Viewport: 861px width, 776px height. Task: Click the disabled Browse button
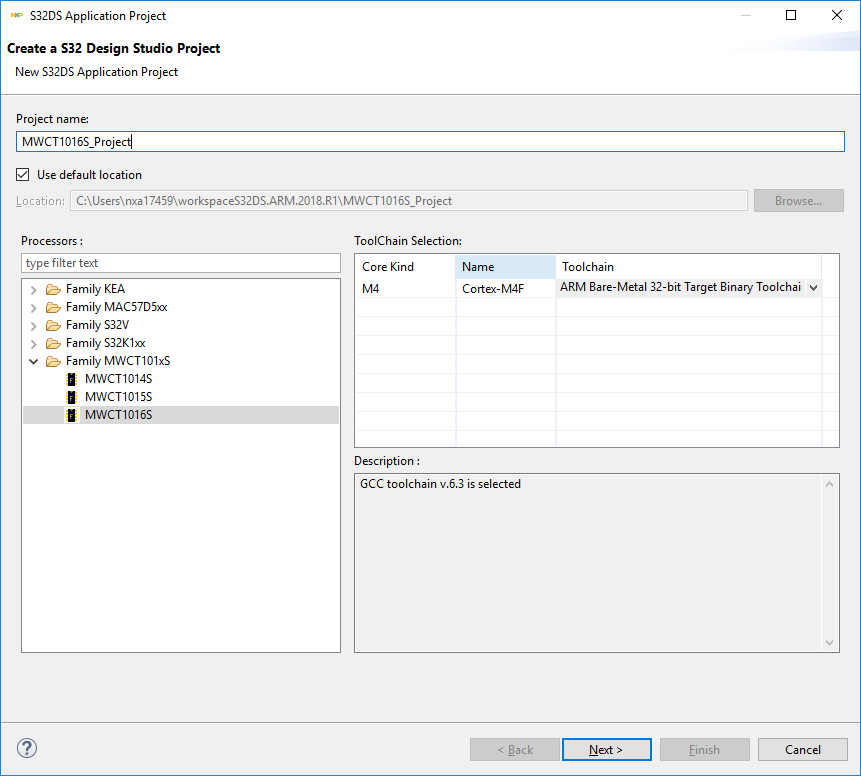pyautogui.click(x=798, y=201)
